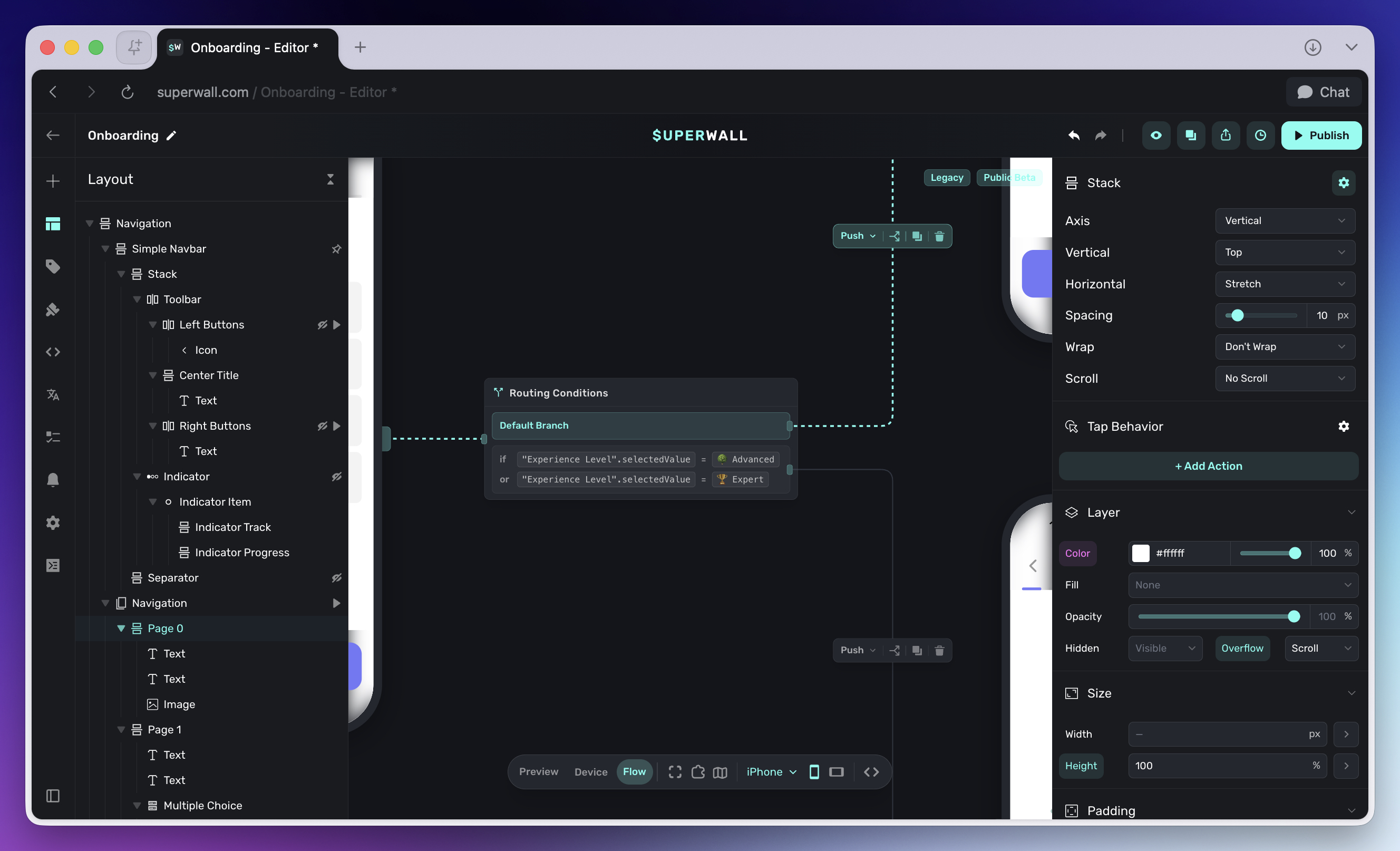This screenshot has height=851, width=1400.
Task: Open the custom code icon in left sidebar
Action: pos(53,352)
